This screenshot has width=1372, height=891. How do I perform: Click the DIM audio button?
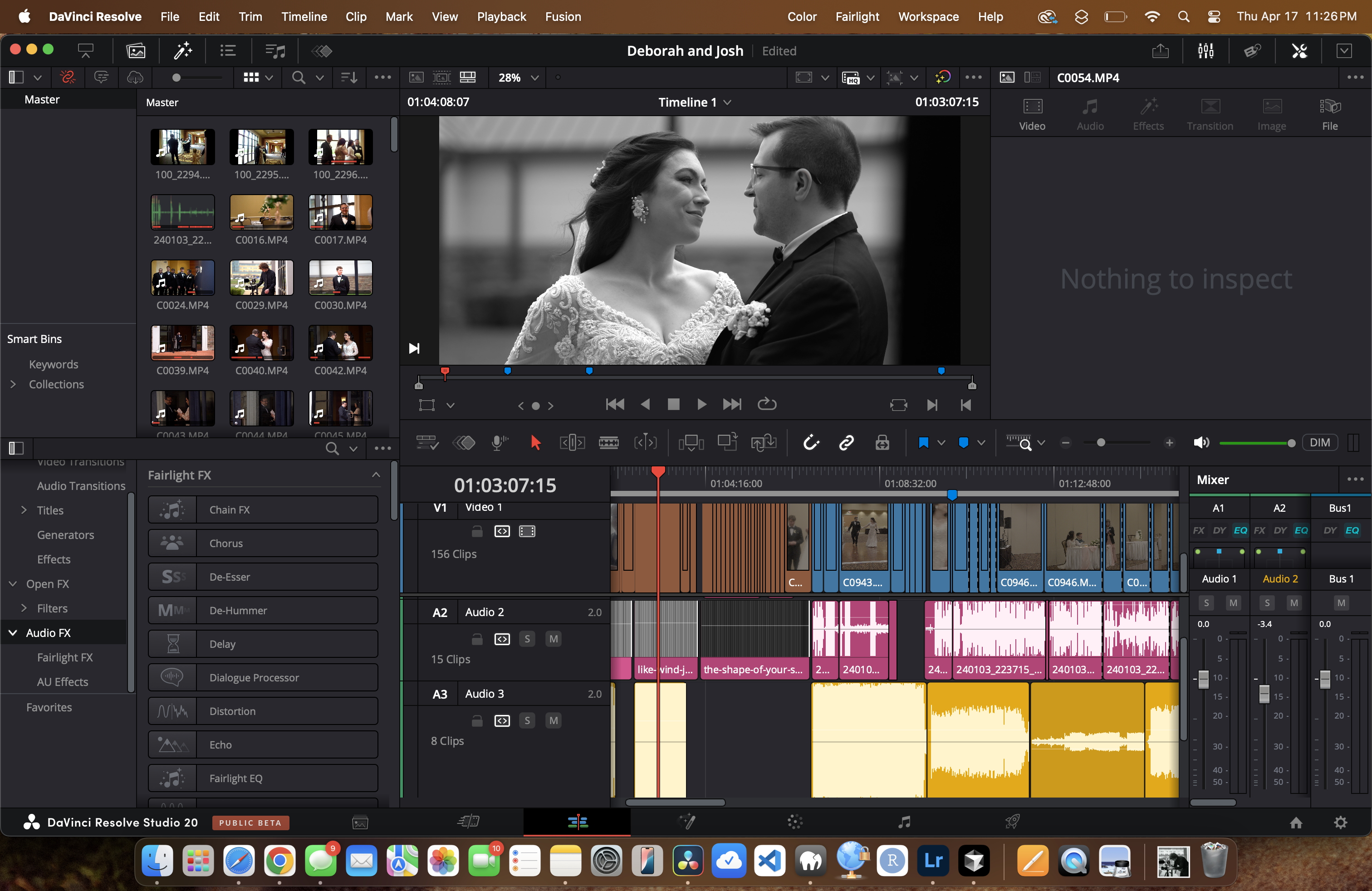pos(1319,443)
